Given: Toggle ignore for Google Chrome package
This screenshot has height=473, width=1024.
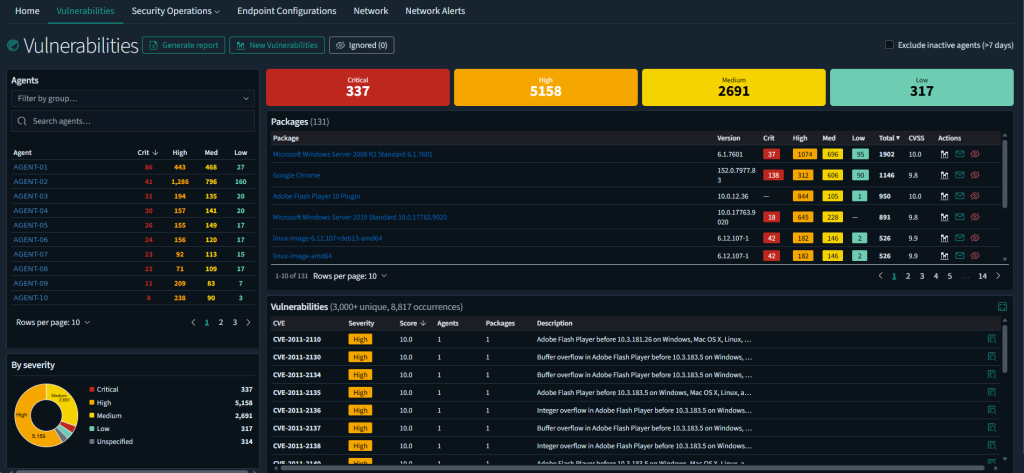Looking at the screenshot, I should pyautogui.click(x=976, y=175).
